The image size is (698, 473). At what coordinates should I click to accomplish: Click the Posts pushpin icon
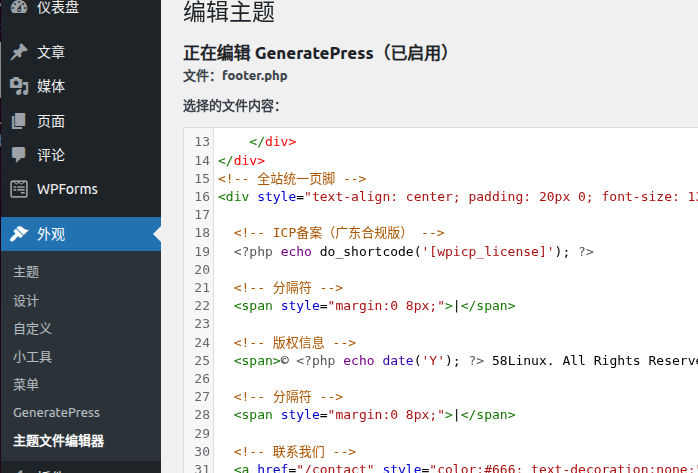point(19,52)
